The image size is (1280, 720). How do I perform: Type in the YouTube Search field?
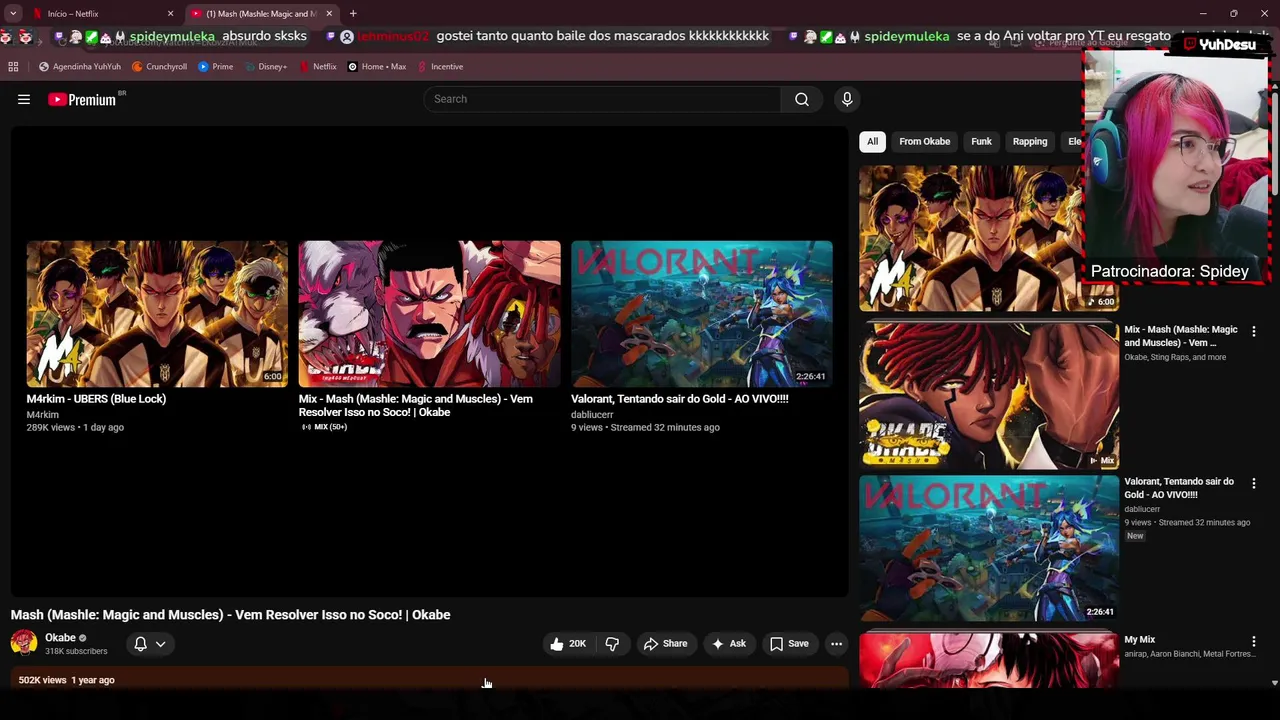pos(603,99)
